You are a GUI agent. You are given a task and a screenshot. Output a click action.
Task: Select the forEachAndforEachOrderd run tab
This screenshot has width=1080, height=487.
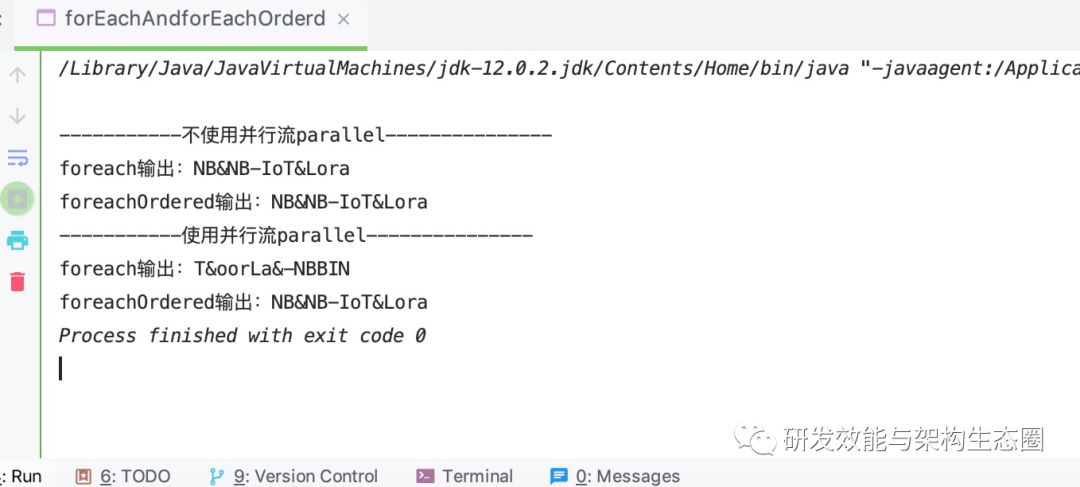point(195,19)
